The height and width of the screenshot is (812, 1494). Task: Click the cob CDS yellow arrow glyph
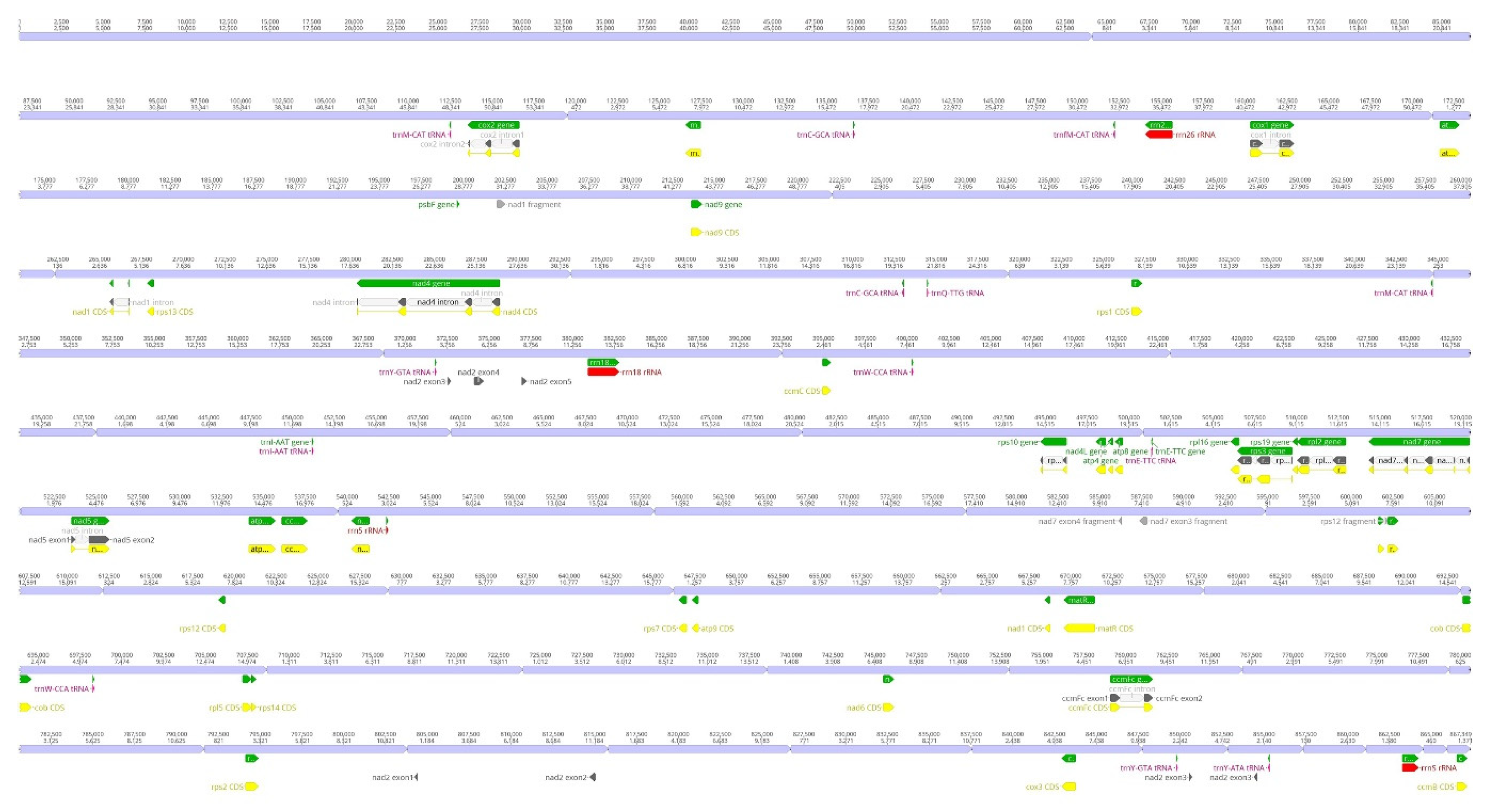pos(24,707)
